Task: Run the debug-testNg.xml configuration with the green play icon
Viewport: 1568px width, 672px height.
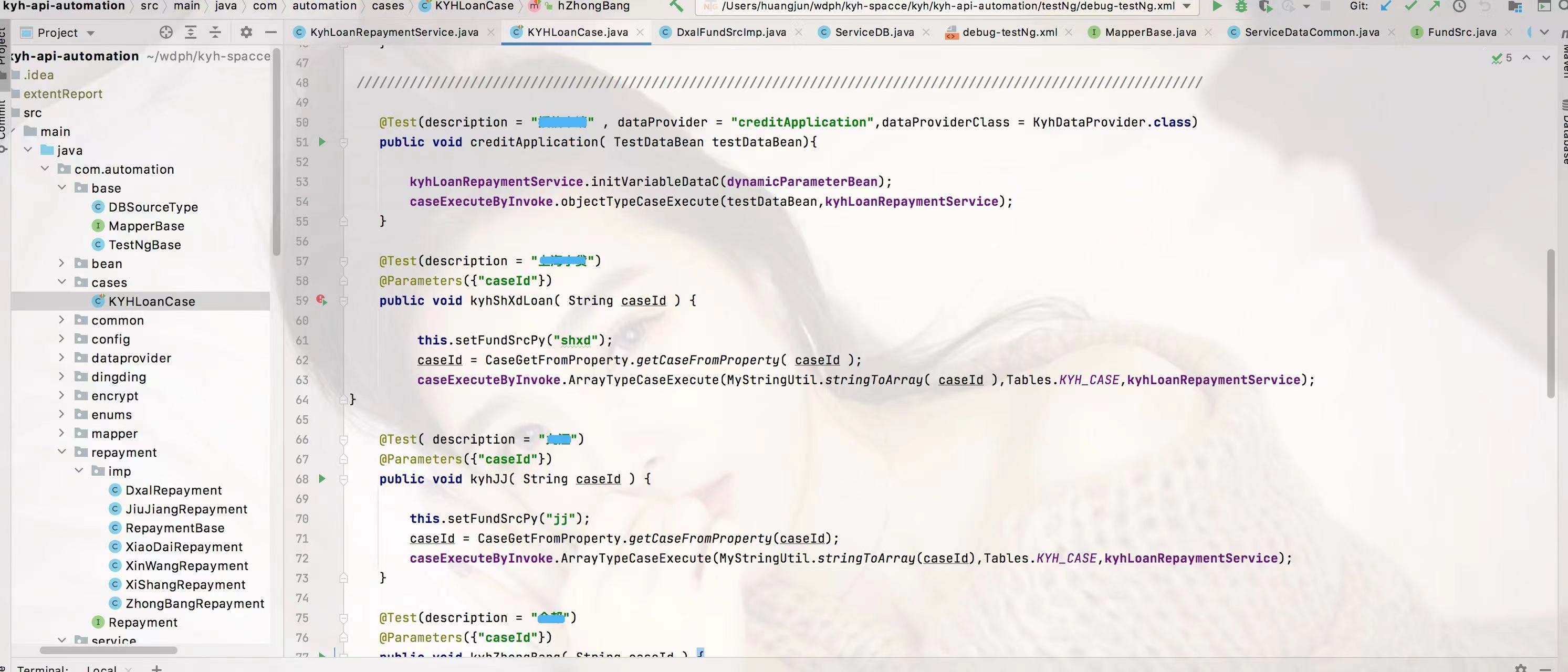Action: tap(1217, 6)
